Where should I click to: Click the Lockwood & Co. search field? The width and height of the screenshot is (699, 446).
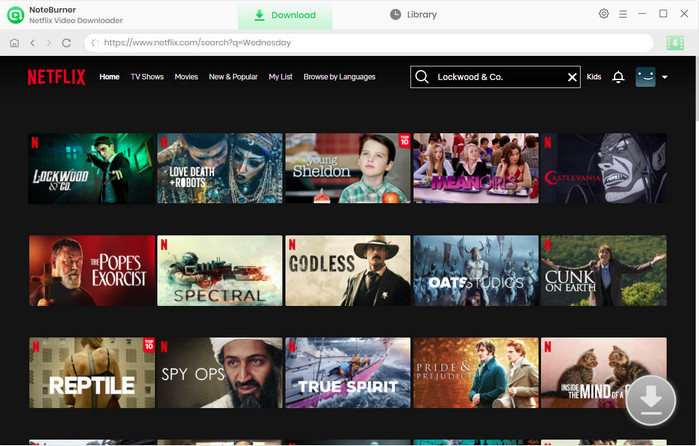495,77
